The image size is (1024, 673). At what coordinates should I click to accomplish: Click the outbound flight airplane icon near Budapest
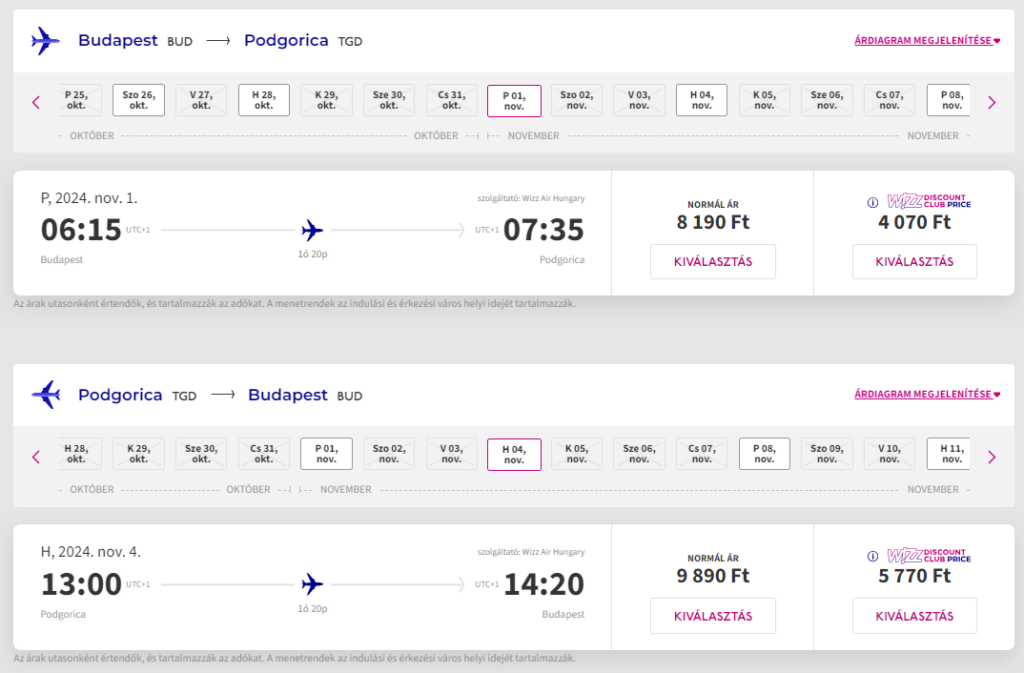(46, 40)
